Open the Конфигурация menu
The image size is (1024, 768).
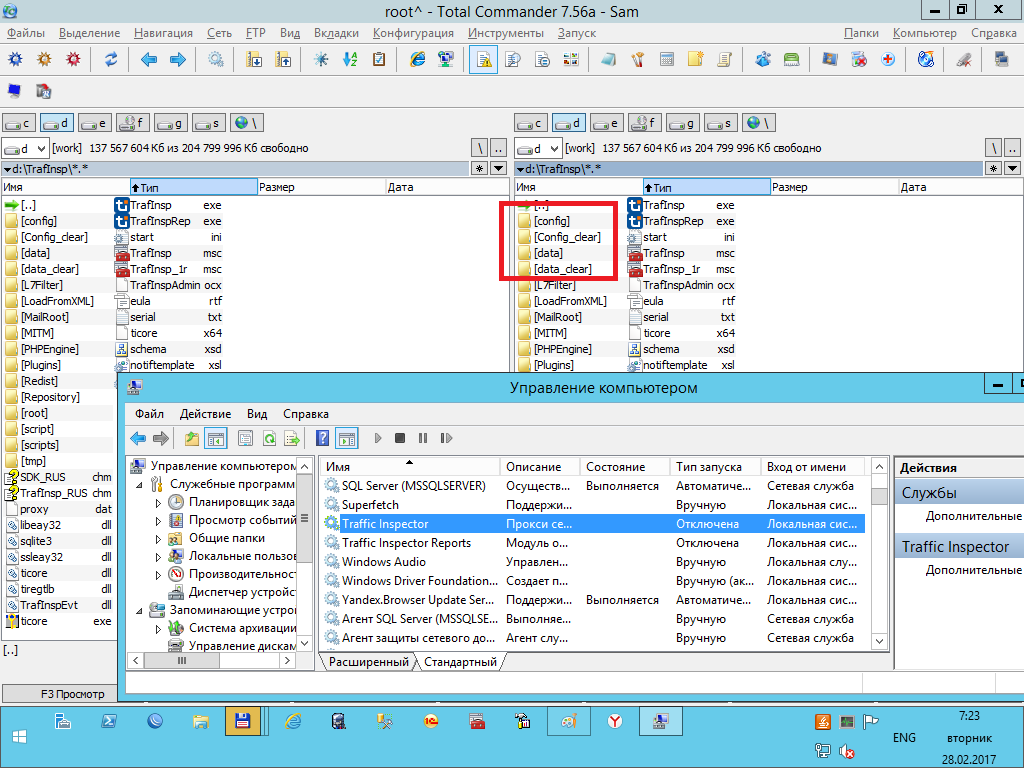pos(413,33)
